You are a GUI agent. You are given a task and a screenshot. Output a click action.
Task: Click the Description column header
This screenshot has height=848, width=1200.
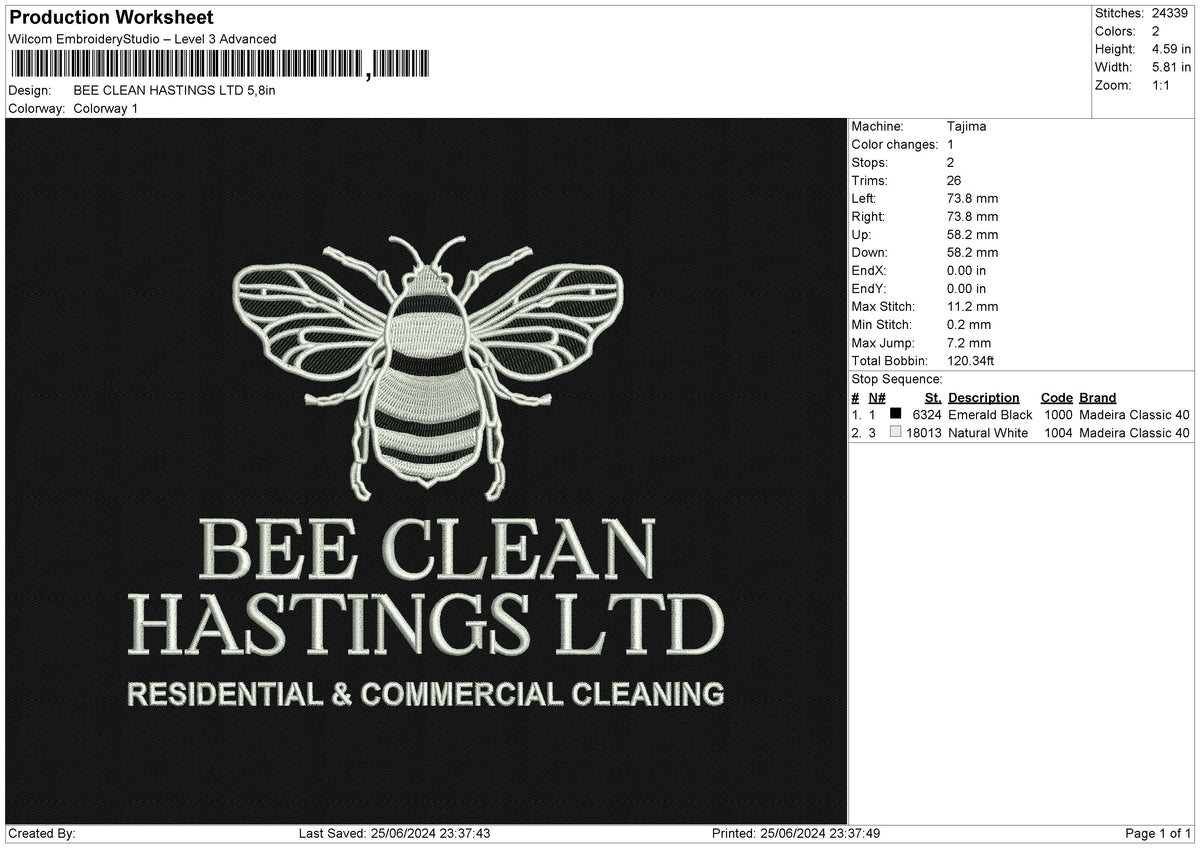(x=984, y=397)
